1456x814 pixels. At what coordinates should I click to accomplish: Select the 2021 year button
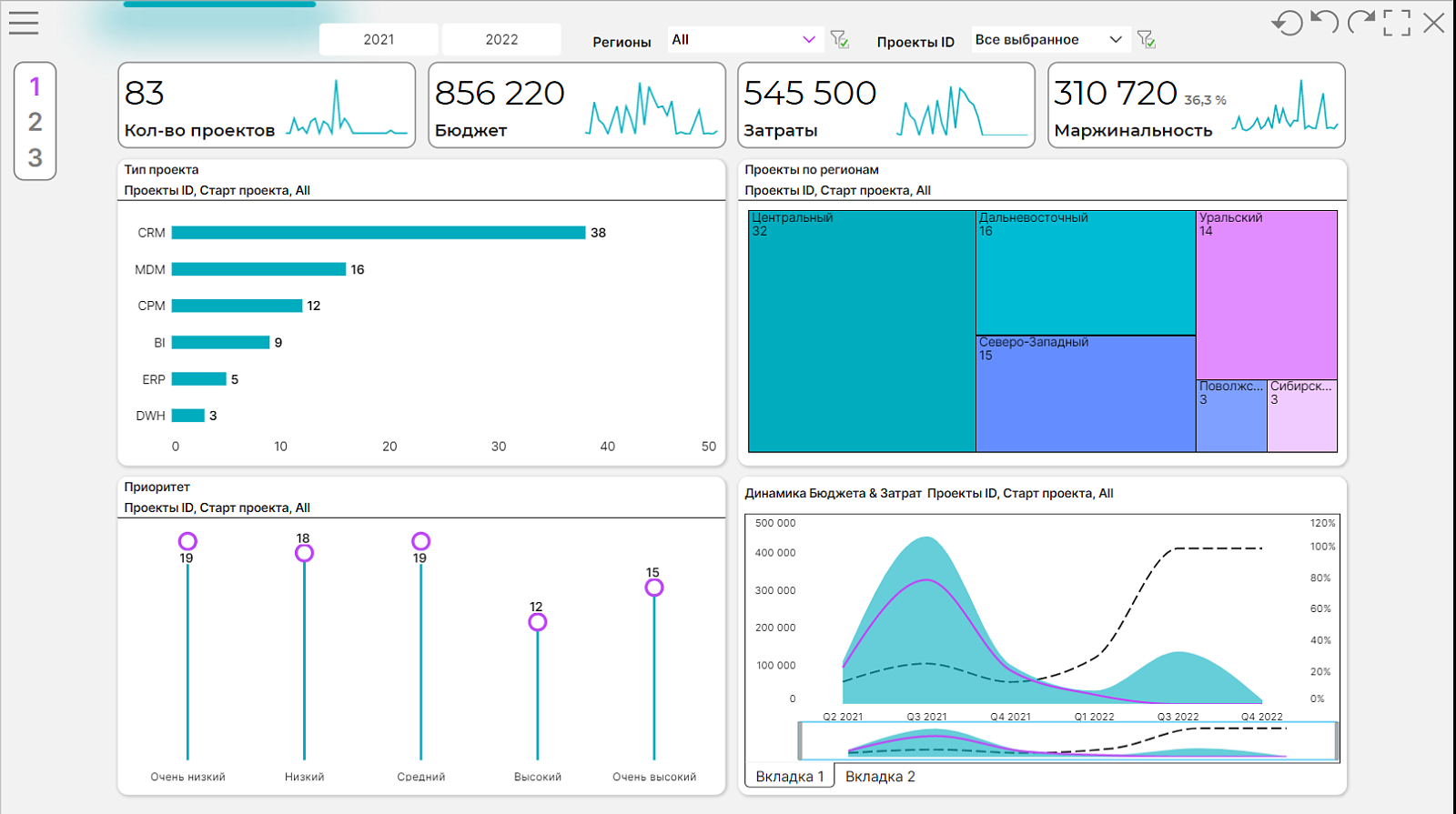379,39
